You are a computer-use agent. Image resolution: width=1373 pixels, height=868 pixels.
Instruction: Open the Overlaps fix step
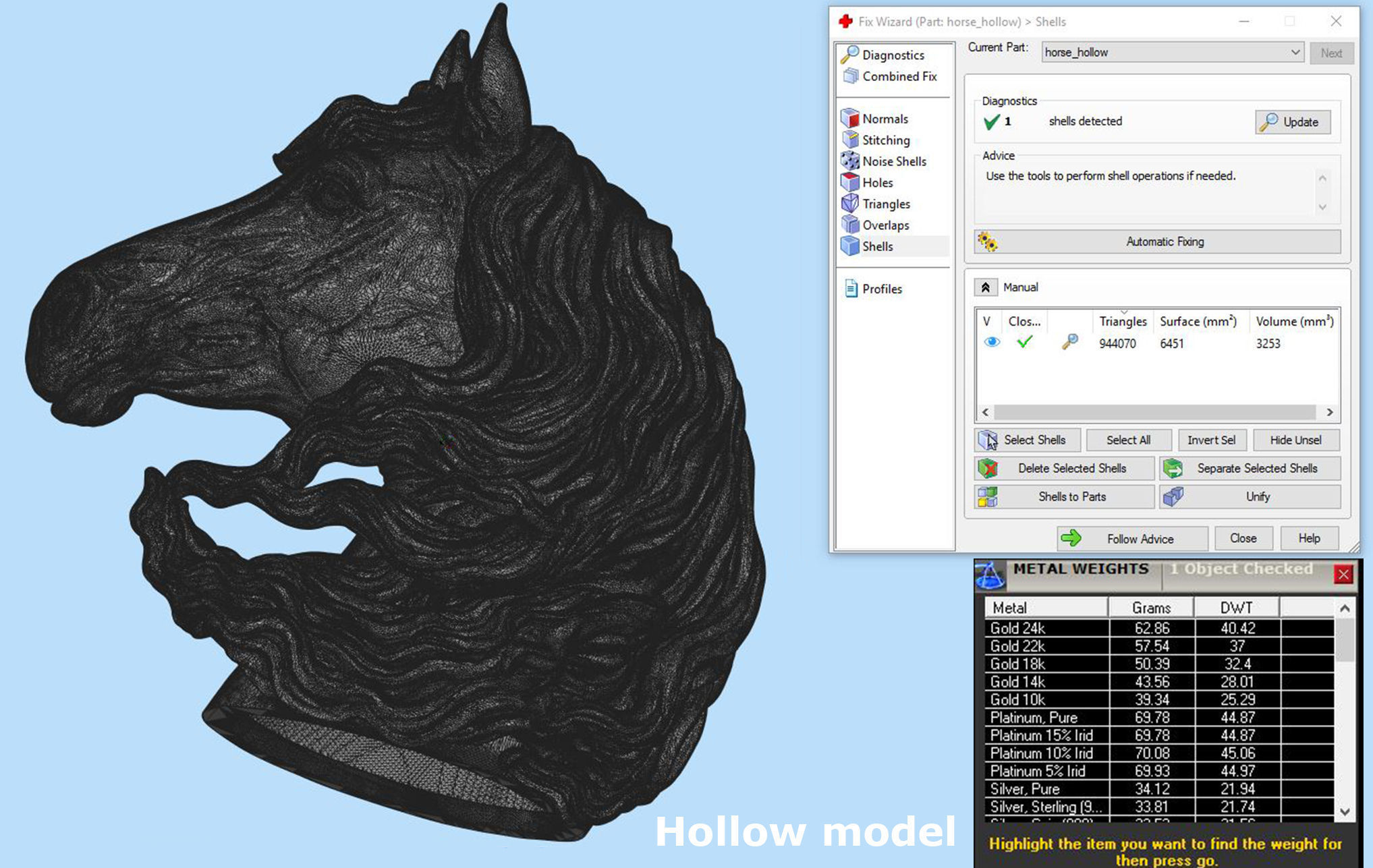(x=885, y=225)
